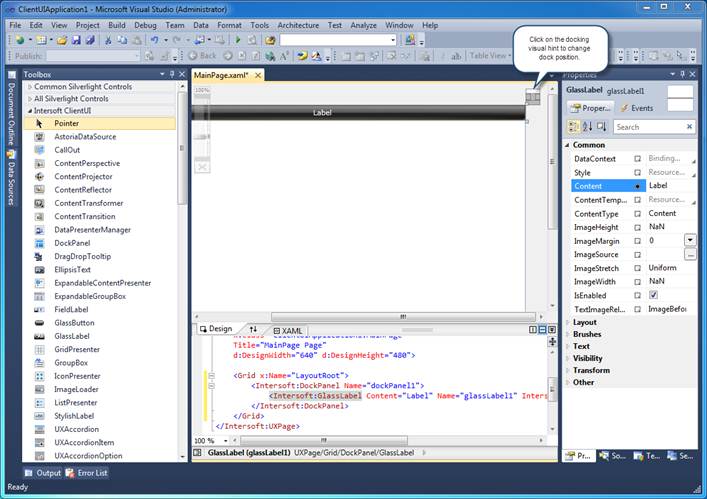Click the Copy icon in the toolbar
Screen dimensions: 707x499
pos(122,40)
